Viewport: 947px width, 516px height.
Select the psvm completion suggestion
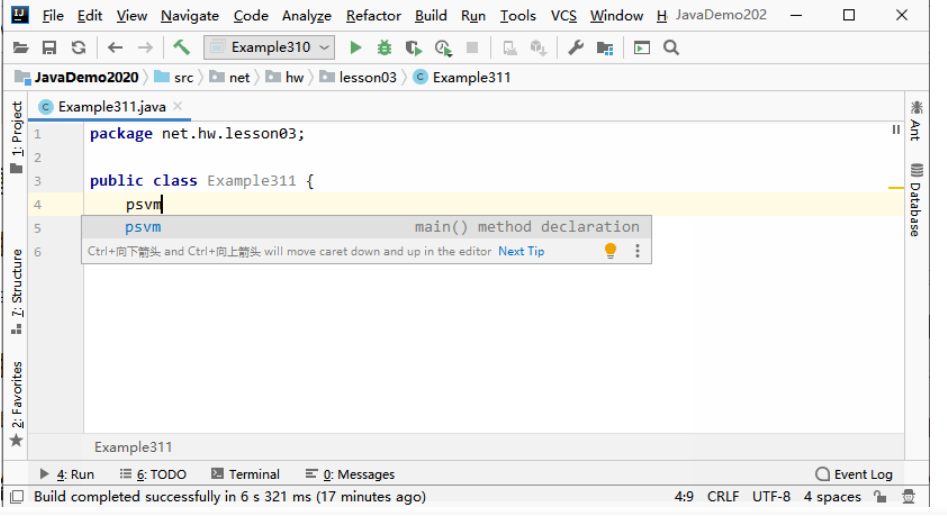click(367, 227)
